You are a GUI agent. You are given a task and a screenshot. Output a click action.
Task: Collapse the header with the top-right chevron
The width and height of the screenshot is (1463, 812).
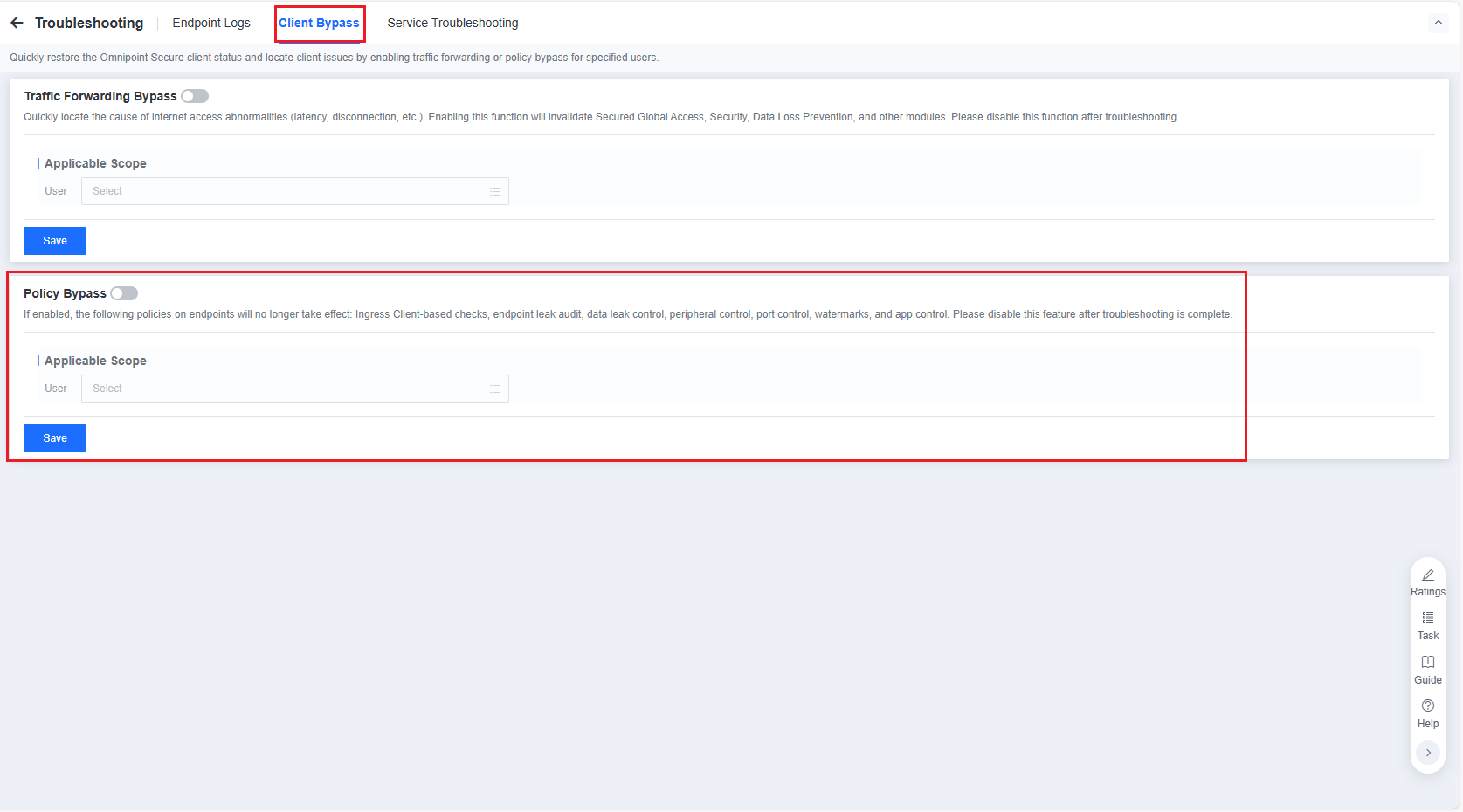pyautogui.click(x=1438, y=23)
